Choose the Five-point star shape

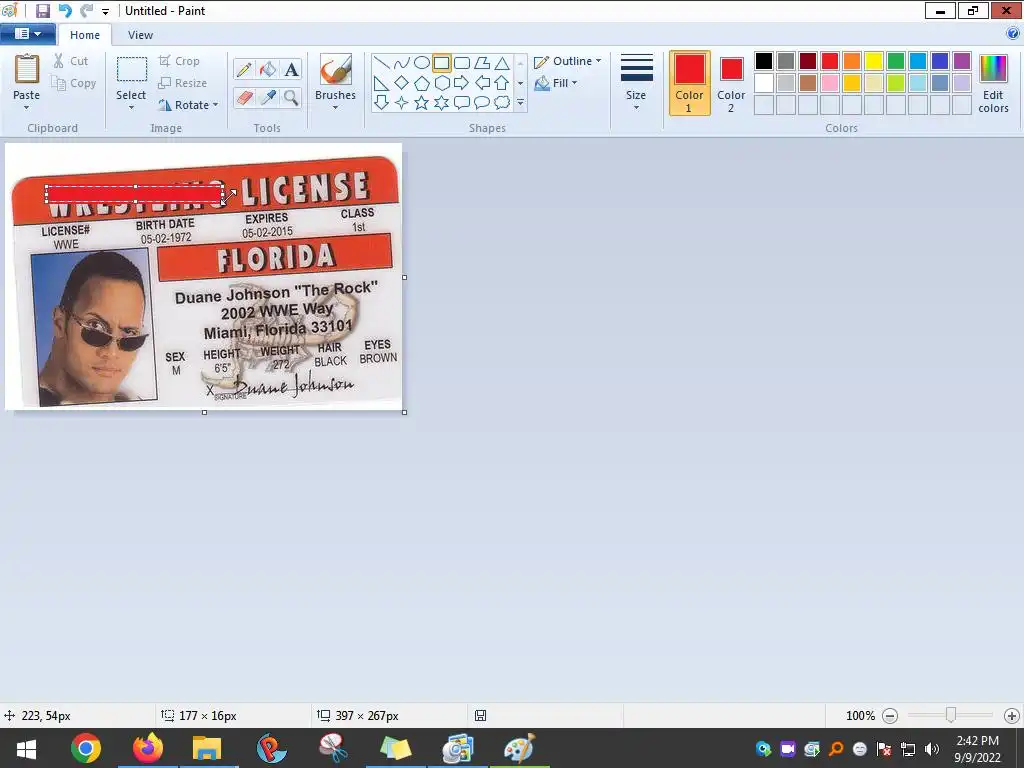422,103
